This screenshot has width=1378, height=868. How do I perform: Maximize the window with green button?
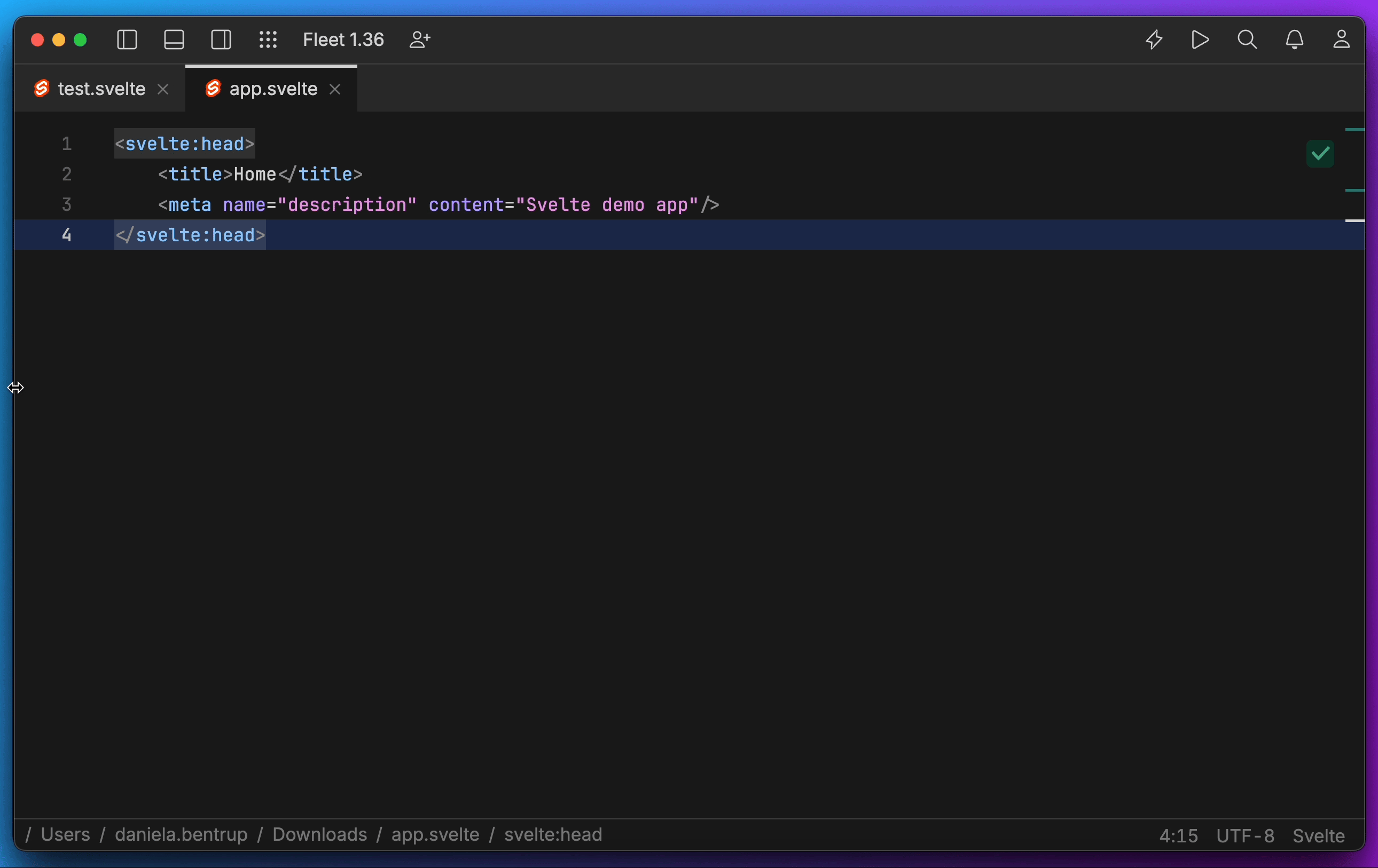point(81,40)
